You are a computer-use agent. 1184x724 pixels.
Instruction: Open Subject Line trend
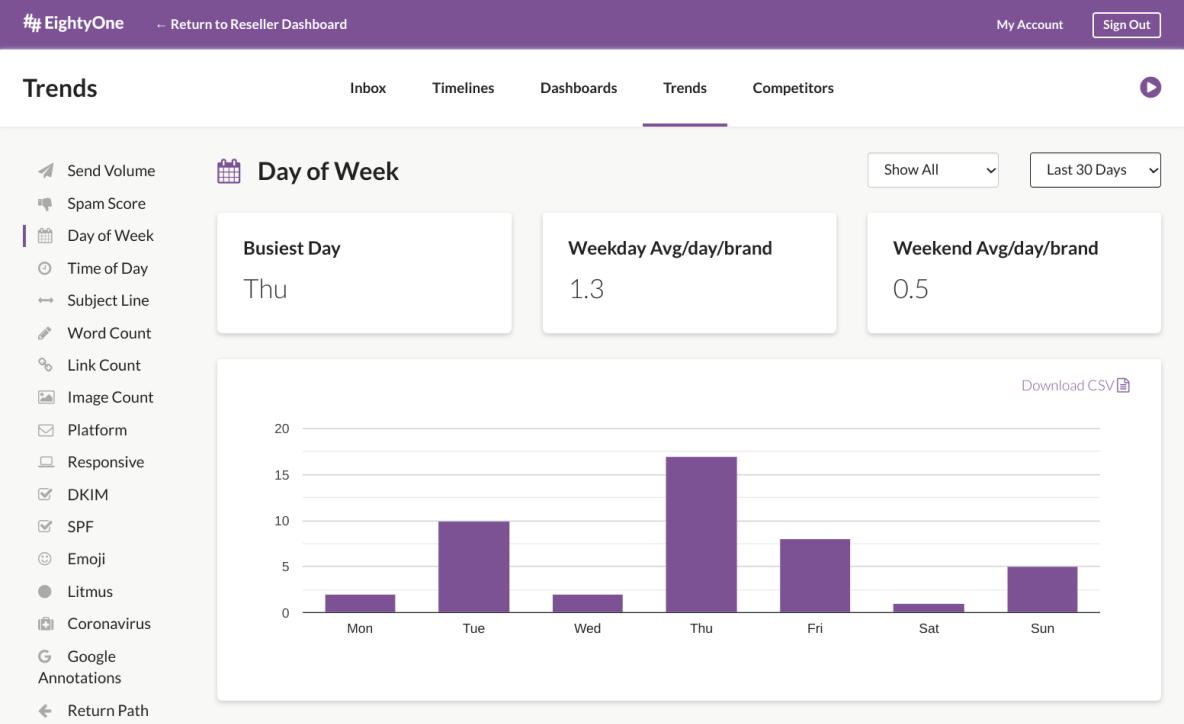click(x=108, y=300)
